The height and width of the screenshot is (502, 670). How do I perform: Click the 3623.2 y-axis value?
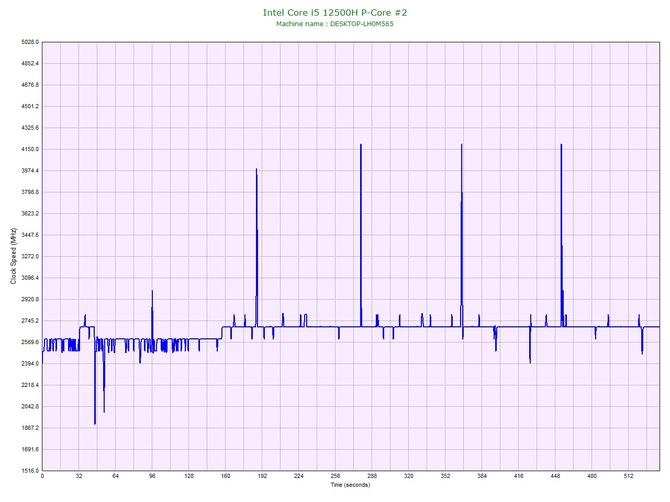tap(30, 214)
